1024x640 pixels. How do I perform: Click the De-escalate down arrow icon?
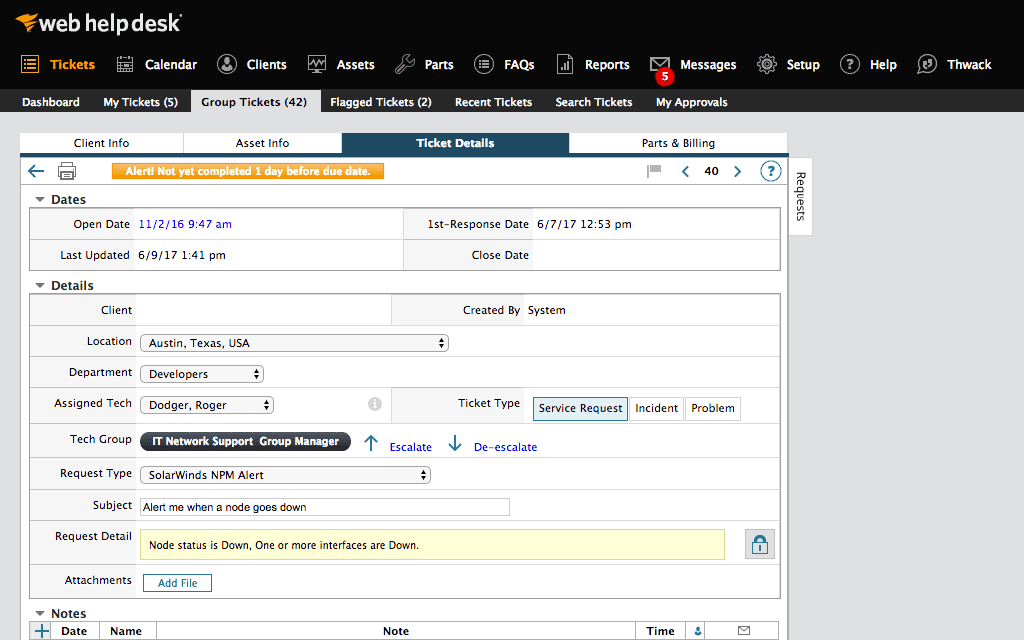(455, 443)
